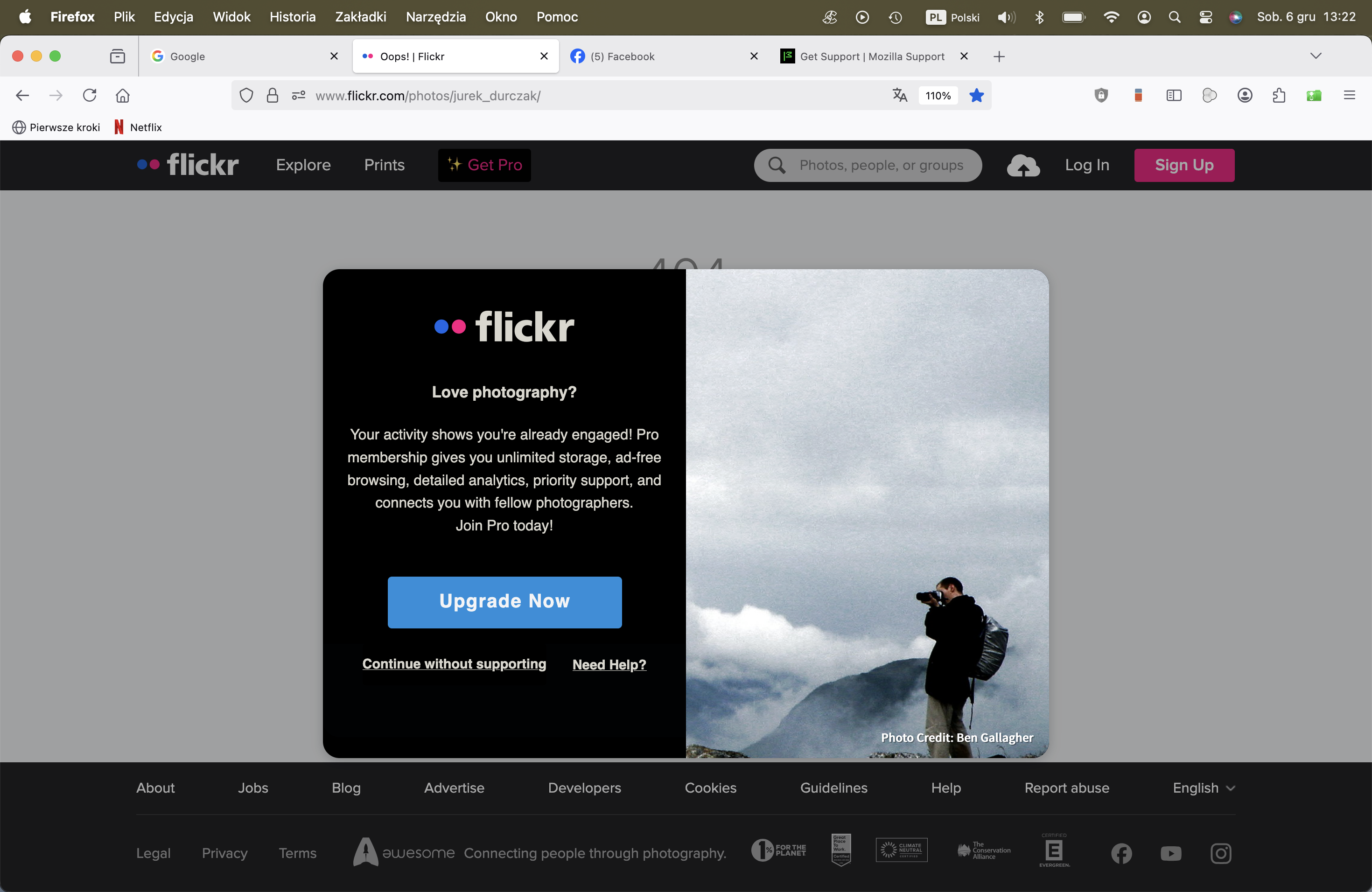Click the tracking protection shield icon

[x=246, y=95]
